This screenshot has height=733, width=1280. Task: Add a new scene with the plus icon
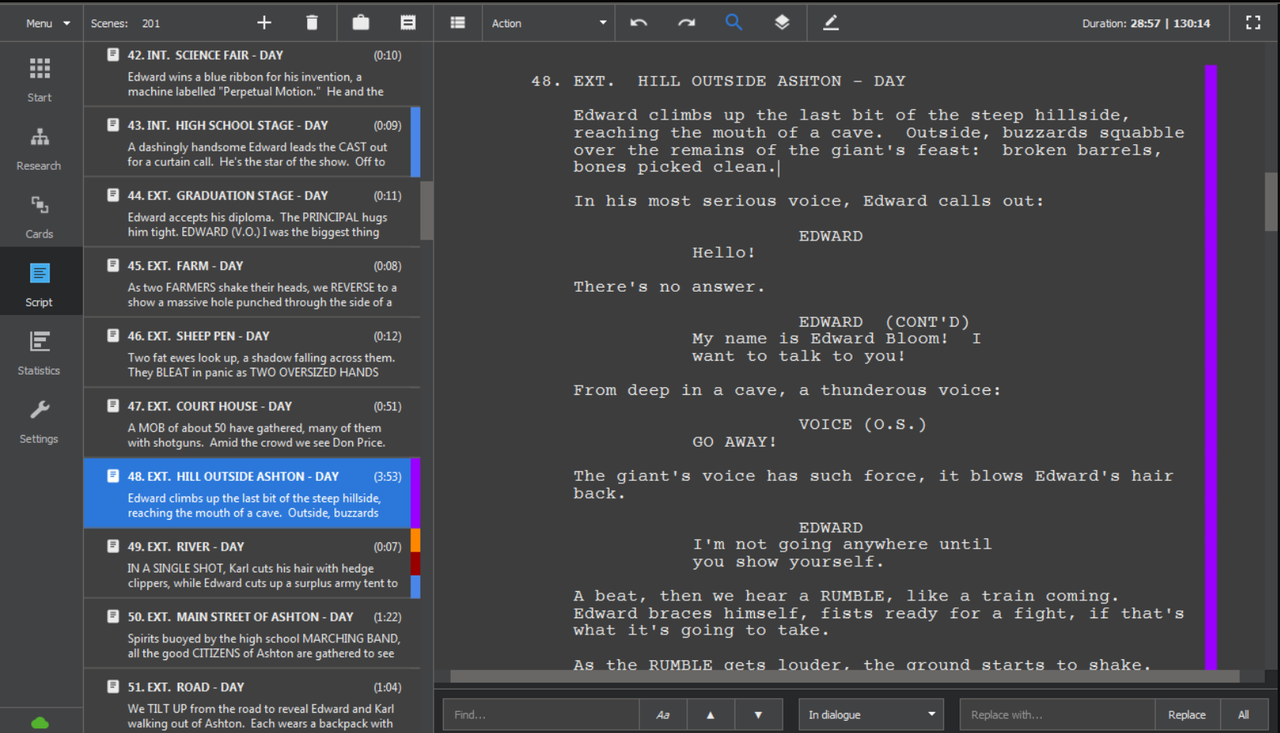[263, 21]
